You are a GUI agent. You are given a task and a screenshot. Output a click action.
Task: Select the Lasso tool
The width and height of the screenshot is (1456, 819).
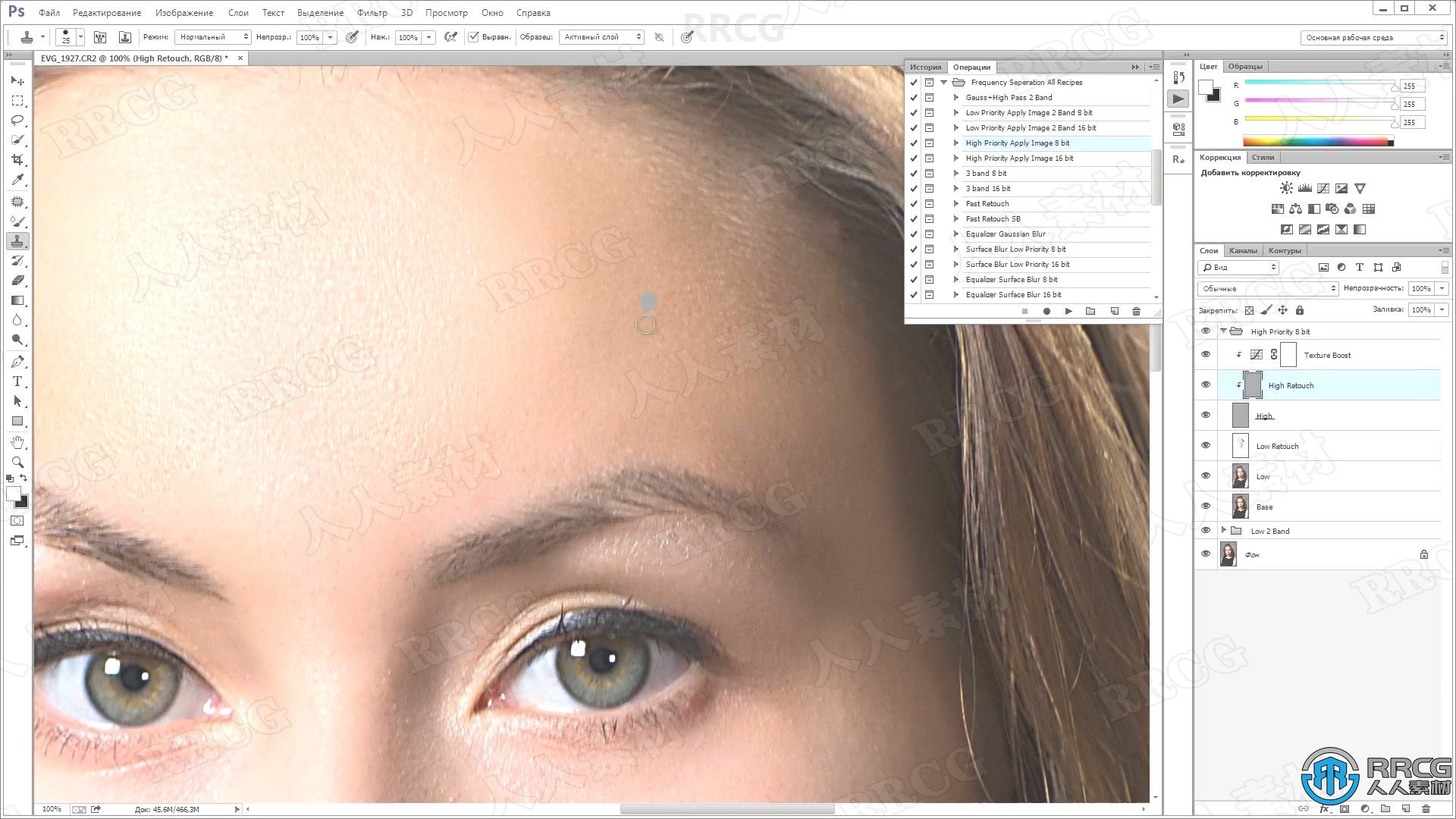(x=18, y=119)
